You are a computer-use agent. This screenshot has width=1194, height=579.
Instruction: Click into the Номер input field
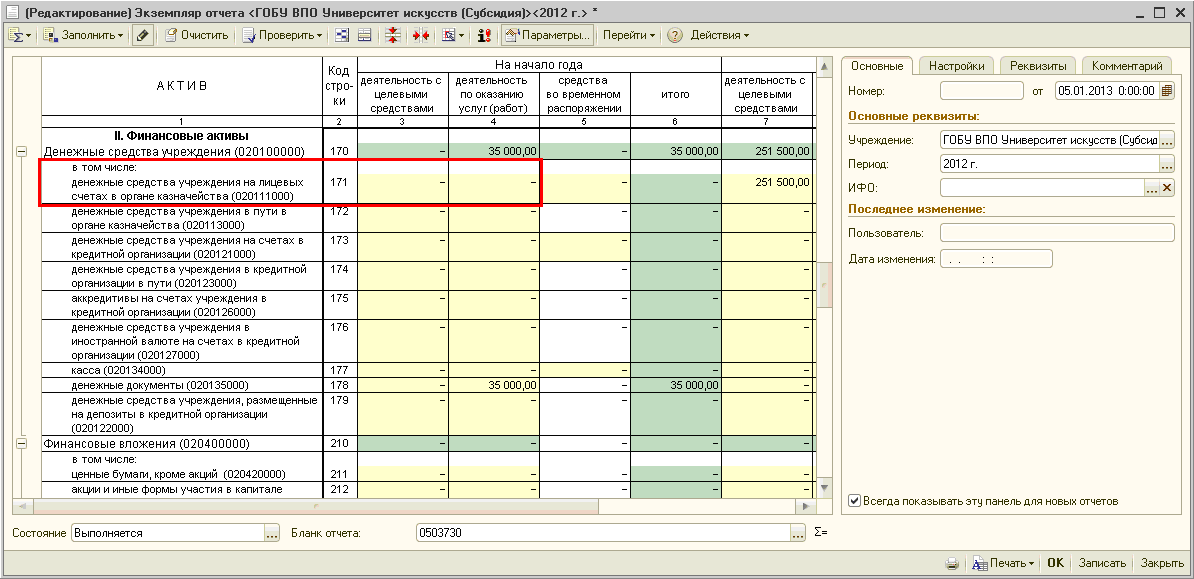[x=981, y=90]
